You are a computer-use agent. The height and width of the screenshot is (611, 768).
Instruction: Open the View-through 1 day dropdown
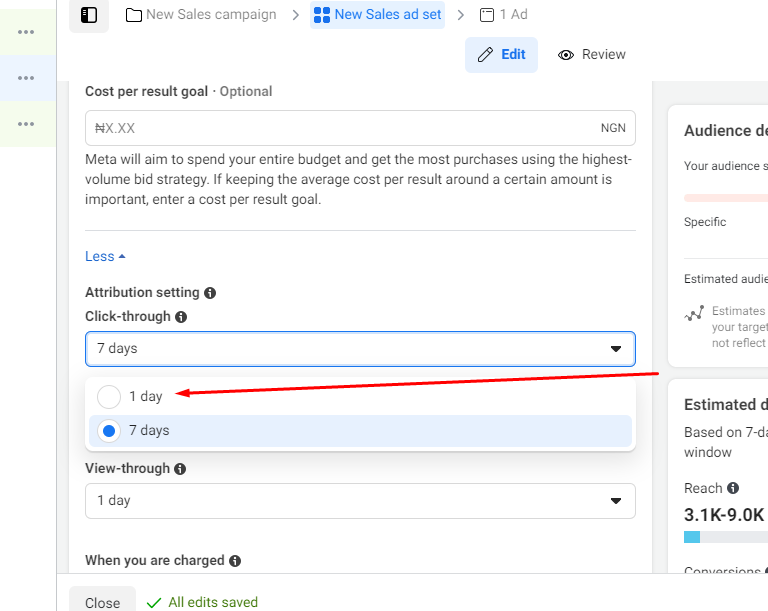point(360,501)
